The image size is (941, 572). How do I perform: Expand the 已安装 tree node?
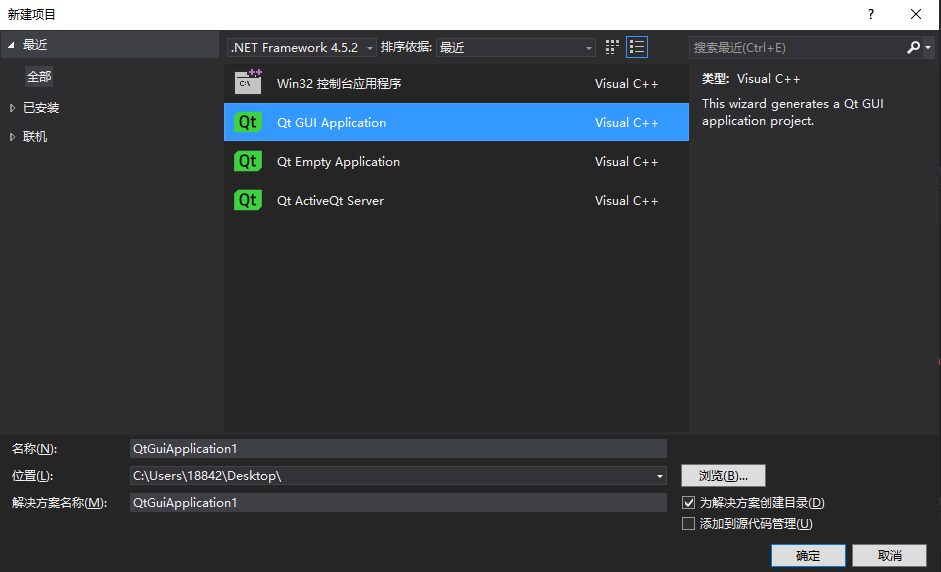(x=12, y=108)
